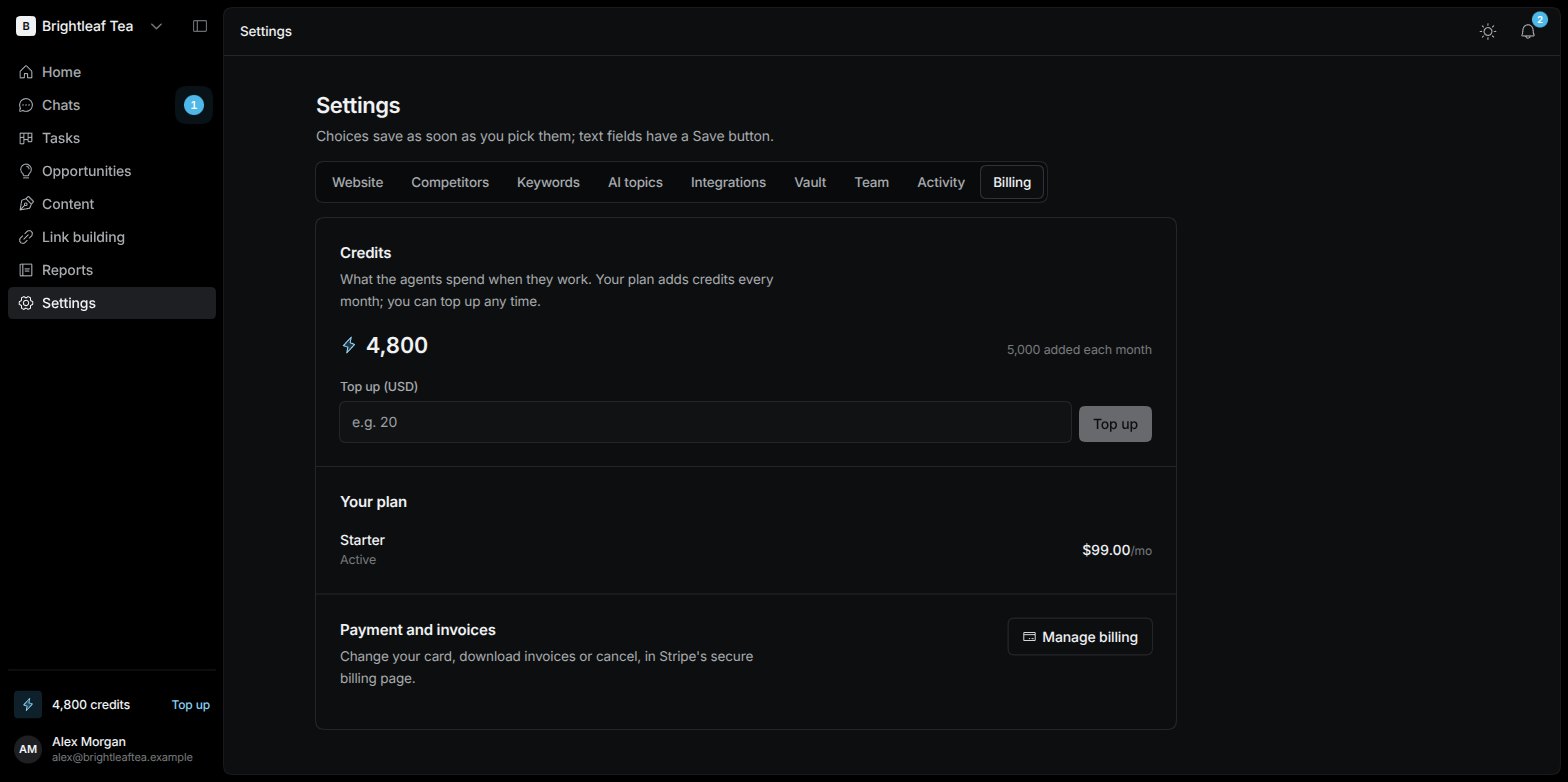Click the Home house icon
The image size is (1568, 782).
tap(26, 72)
